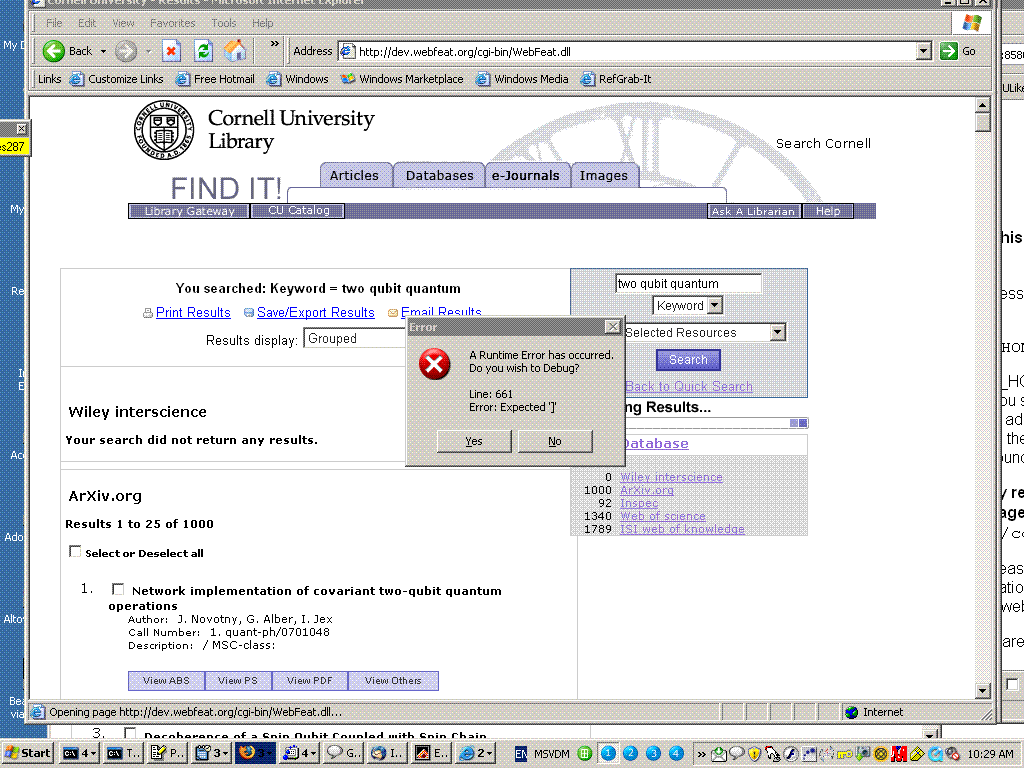The width and height of the screenshot is (1024, 768).
Task: Open the Inspec database link
Action: pyautogui.click(x=639, y=504)
